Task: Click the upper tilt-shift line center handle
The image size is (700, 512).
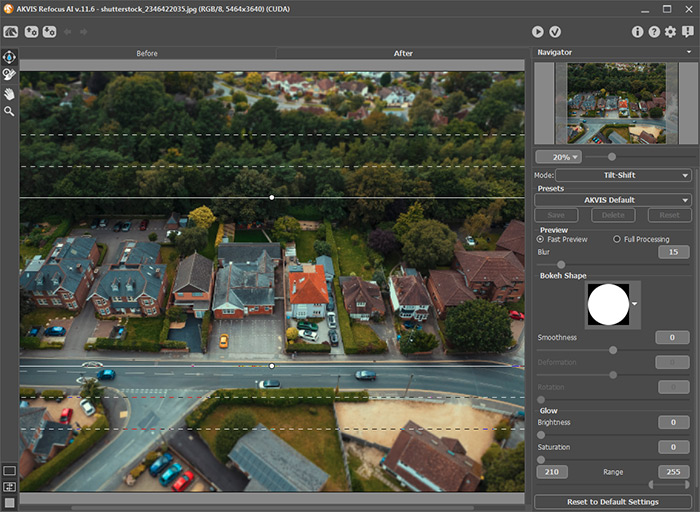Action: (x=272, y=197)
